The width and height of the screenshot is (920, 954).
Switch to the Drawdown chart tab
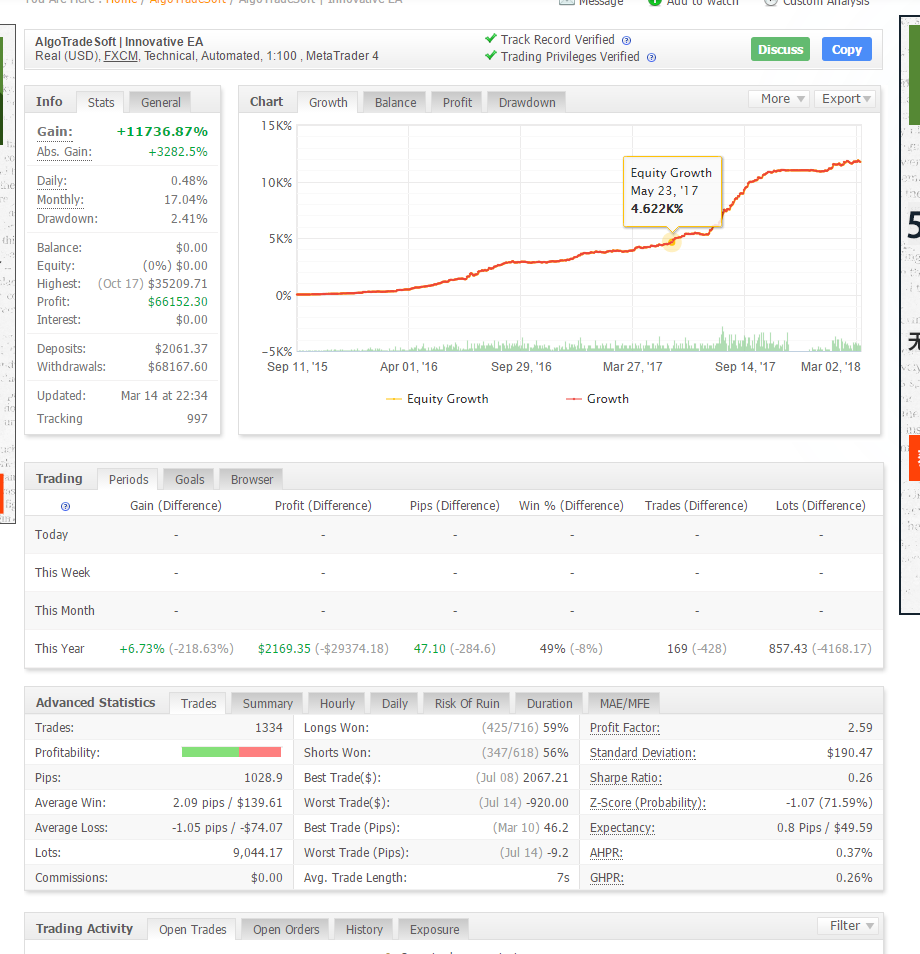[527, 103]
